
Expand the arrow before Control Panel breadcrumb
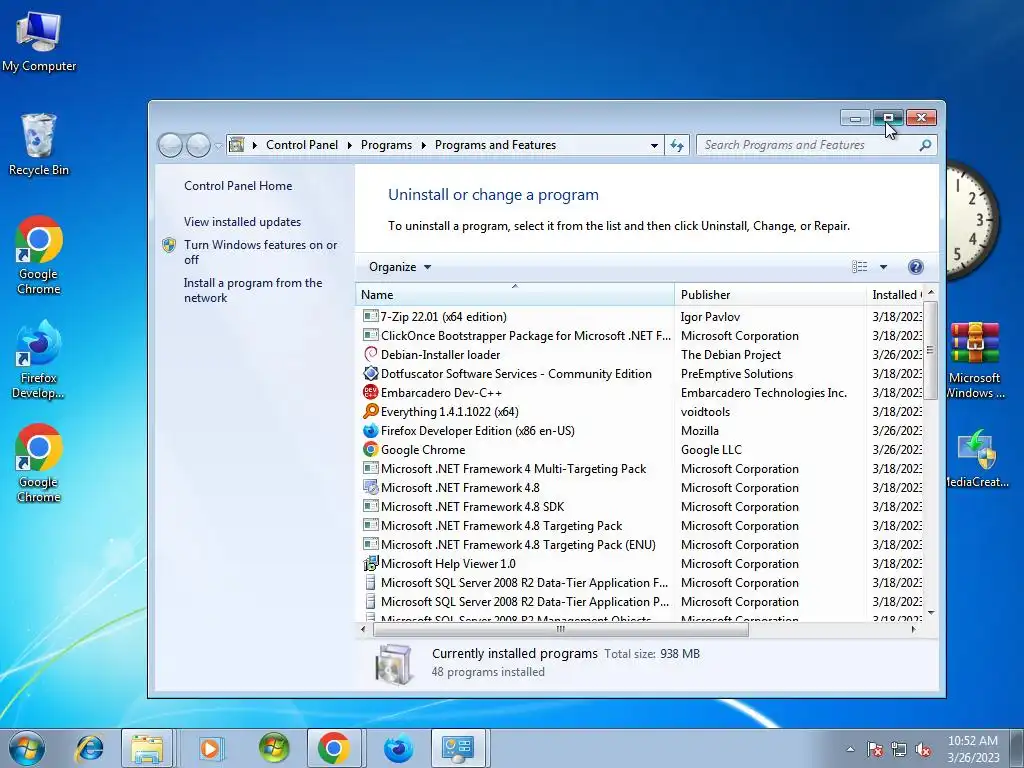click(254, 145)
